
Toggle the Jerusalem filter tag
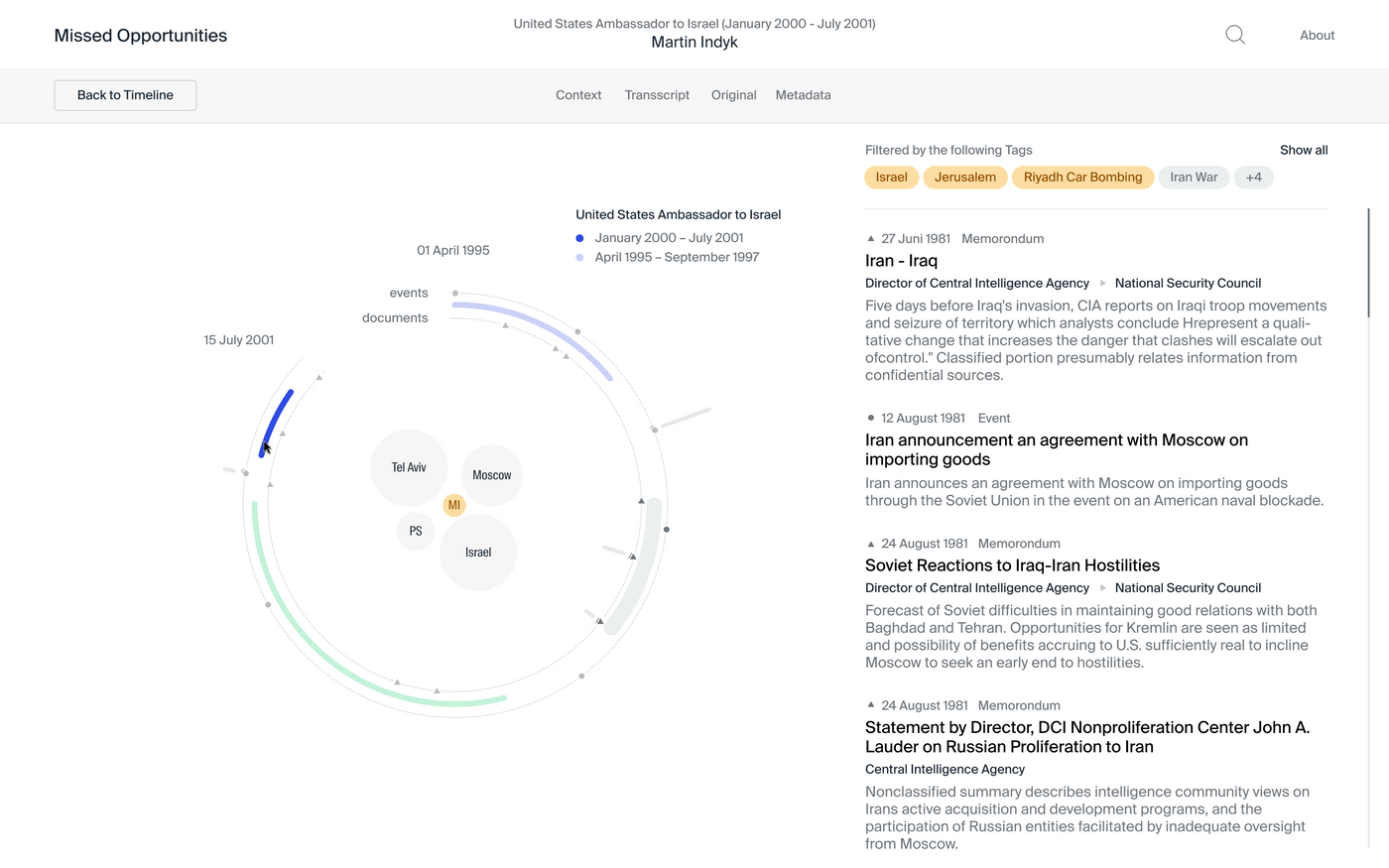[965, 178]
